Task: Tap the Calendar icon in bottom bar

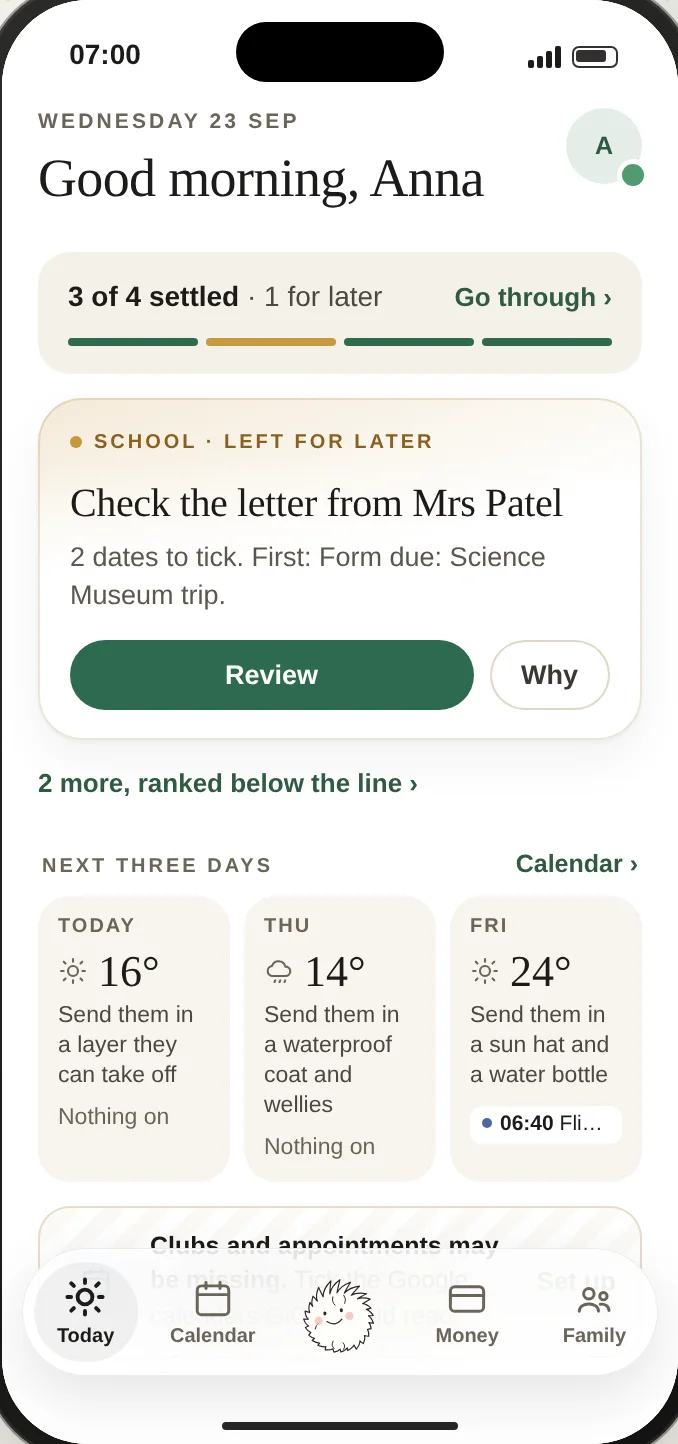Action: 213,1299
